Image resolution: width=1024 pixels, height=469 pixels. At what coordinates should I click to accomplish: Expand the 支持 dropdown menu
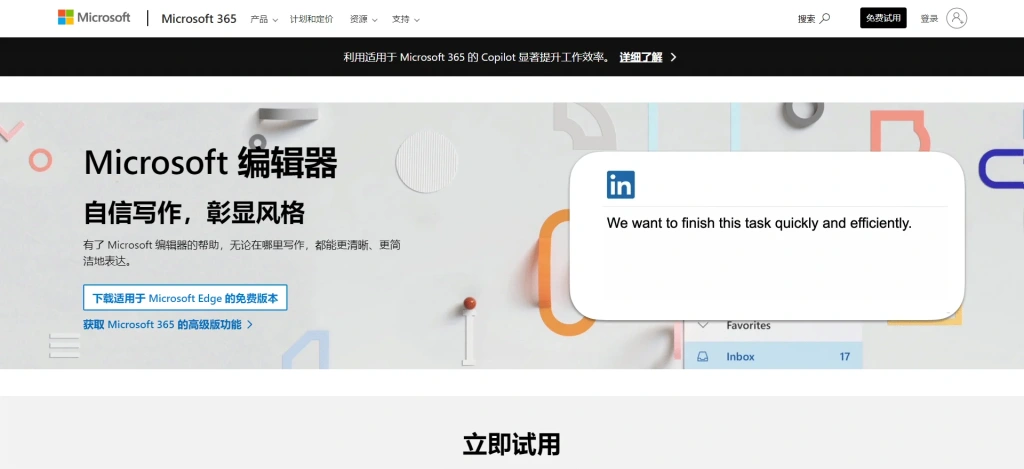coord(406,19)
